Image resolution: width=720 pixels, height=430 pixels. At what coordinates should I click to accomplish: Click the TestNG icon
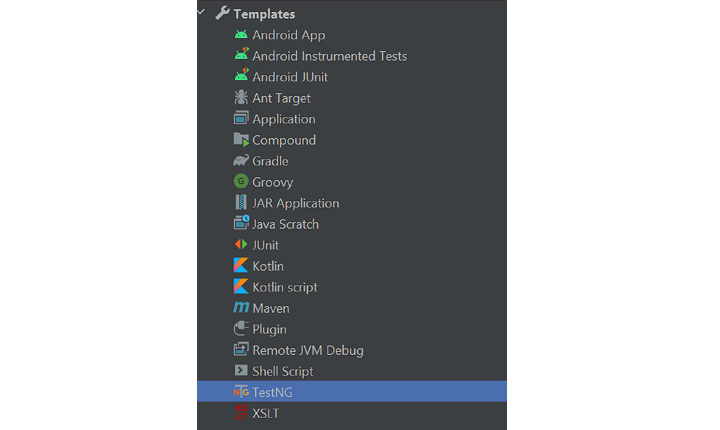[x=240, y=392]
